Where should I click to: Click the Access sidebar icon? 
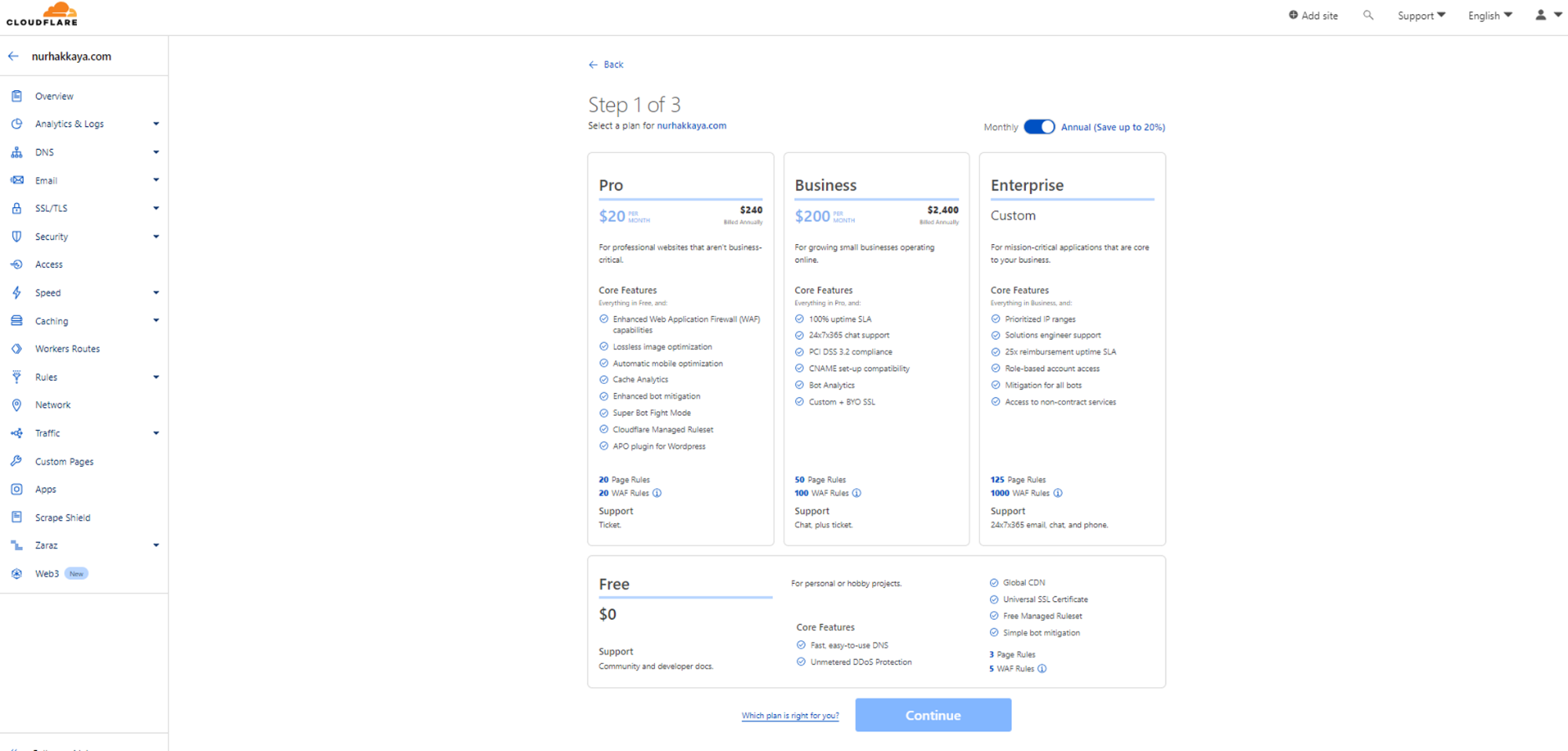[x=16, y=264]
